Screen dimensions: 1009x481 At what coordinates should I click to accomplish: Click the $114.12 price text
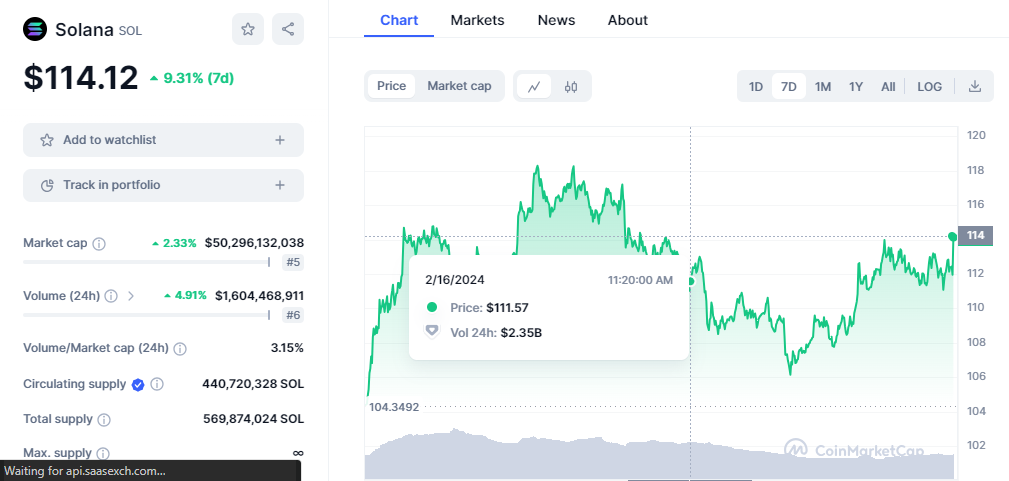click(81, 77)
